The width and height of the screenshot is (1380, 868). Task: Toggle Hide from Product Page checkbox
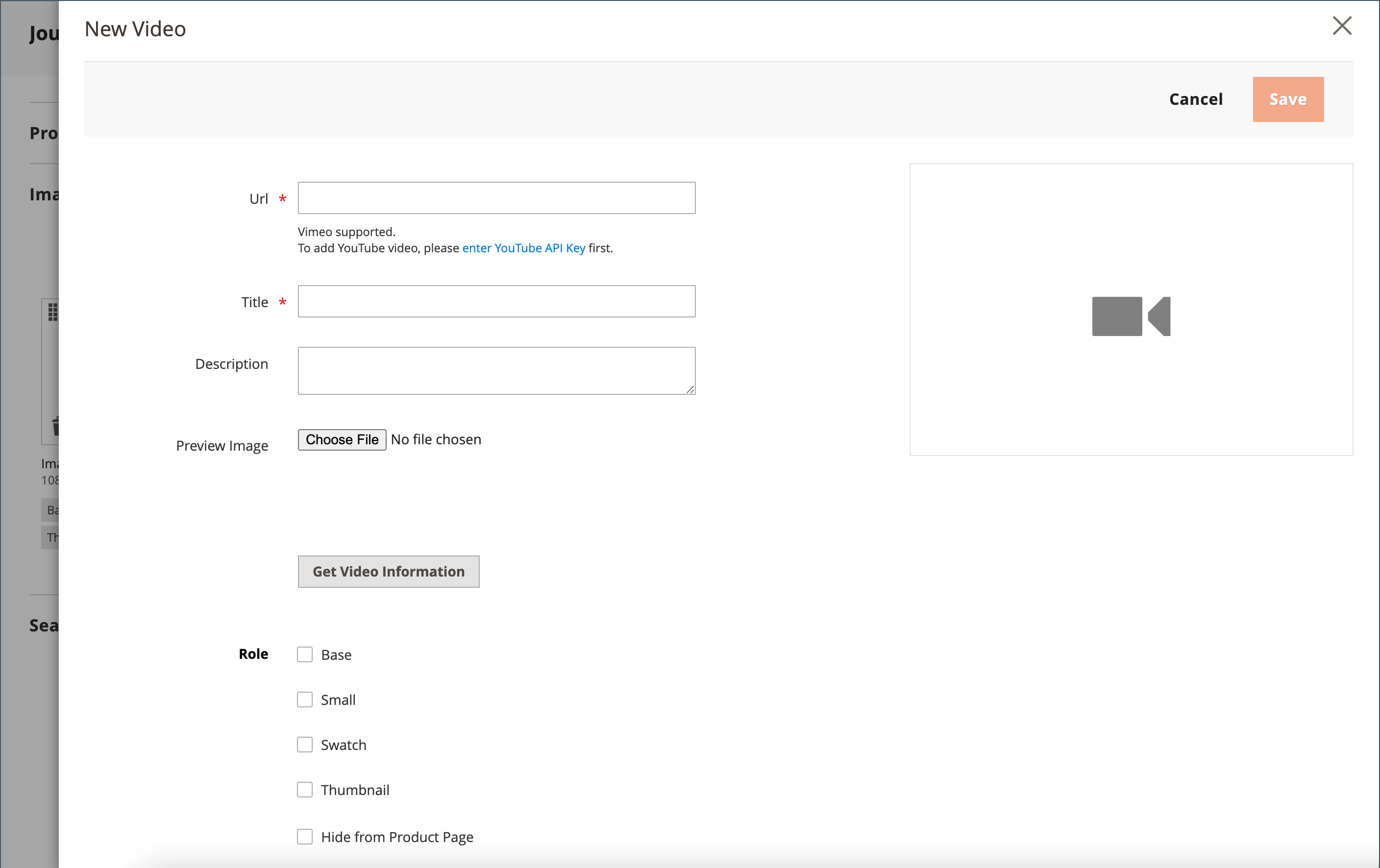[x=305, y=837]
